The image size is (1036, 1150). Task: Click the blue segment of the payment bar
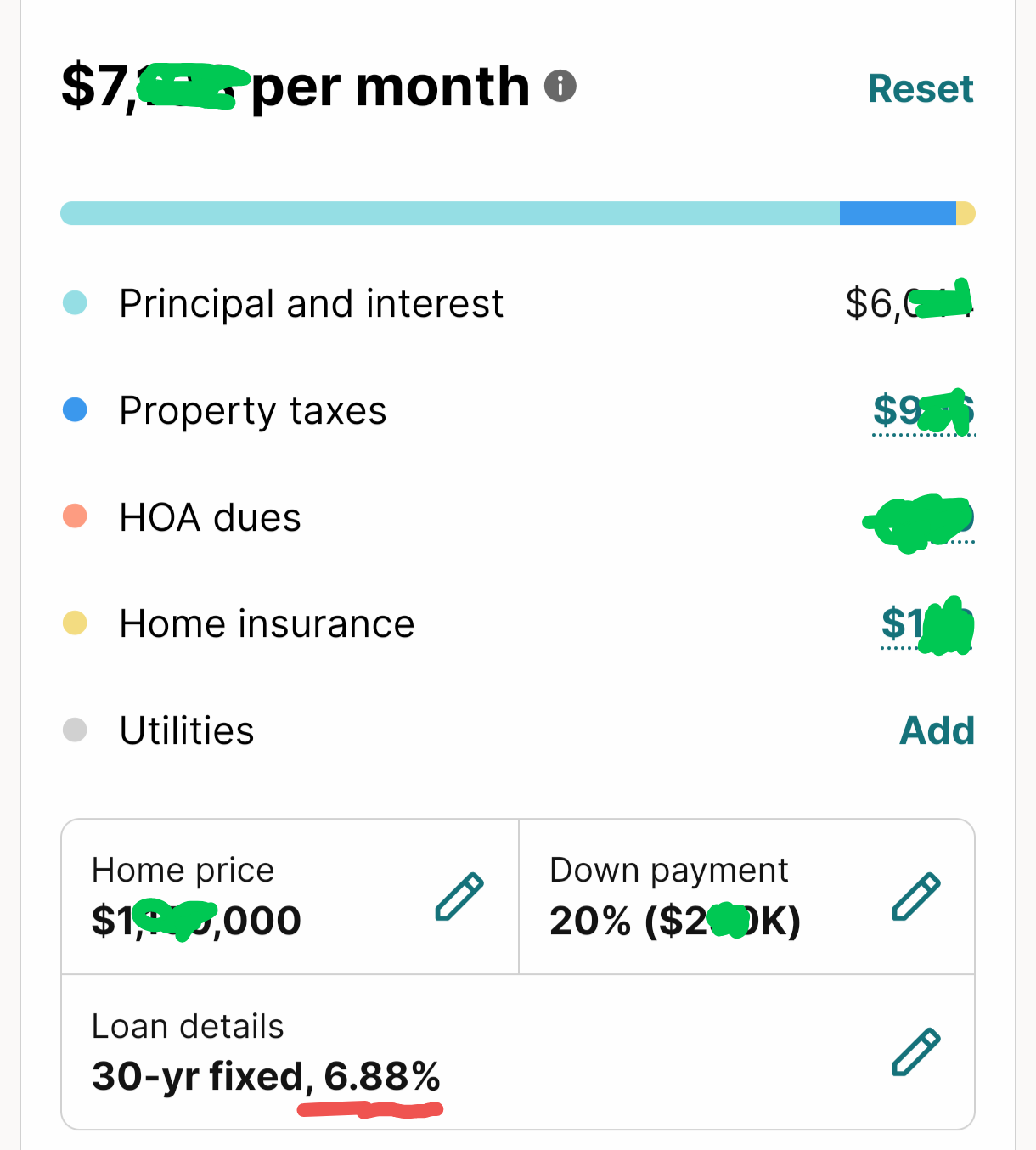pyautogui.click(x=898, y=213)
